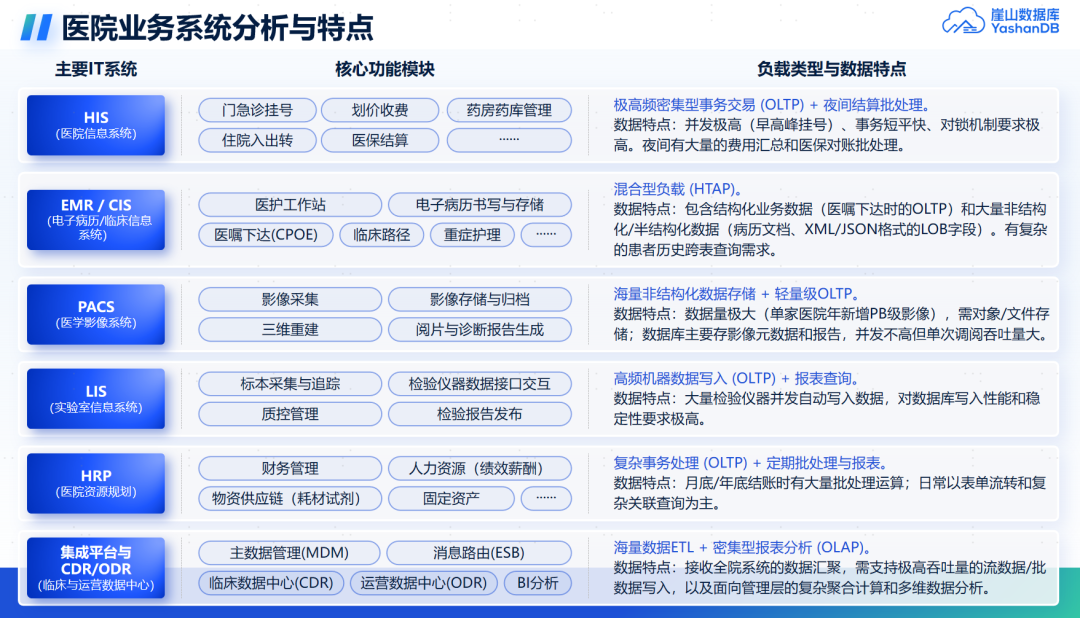Click the 消息路由(ESB) module pill
Image resolution: width=1080 pixels, height=618 pixels.
coord(479,553)
